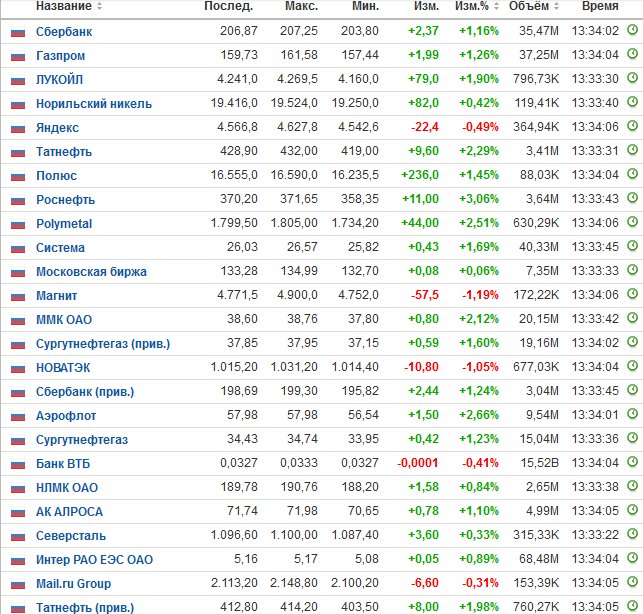Open the НЛМК ОАО stock link
The image size is (643, 614).
pos(67,488)
